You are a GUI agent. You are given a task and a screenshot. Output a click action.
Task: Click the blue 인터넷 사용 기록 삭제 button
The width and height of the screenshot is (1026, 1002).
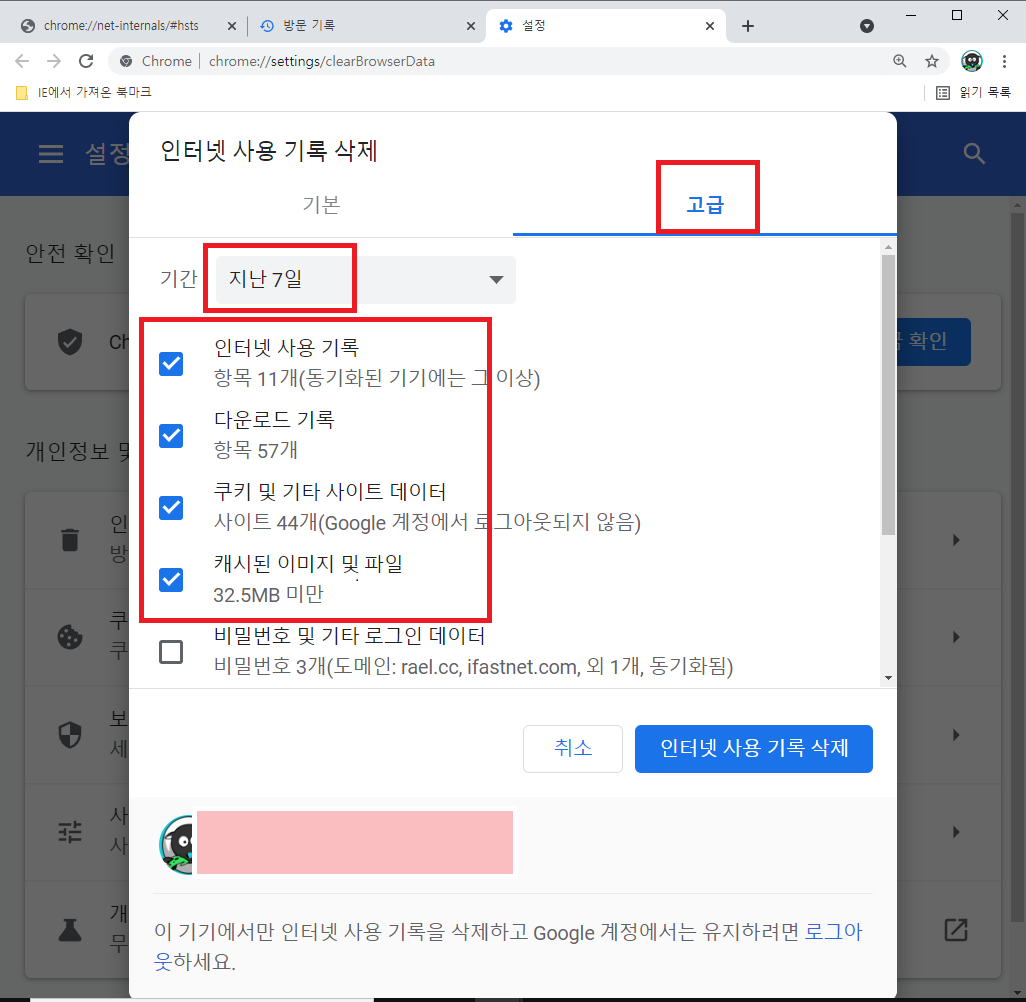coord(754,748)
